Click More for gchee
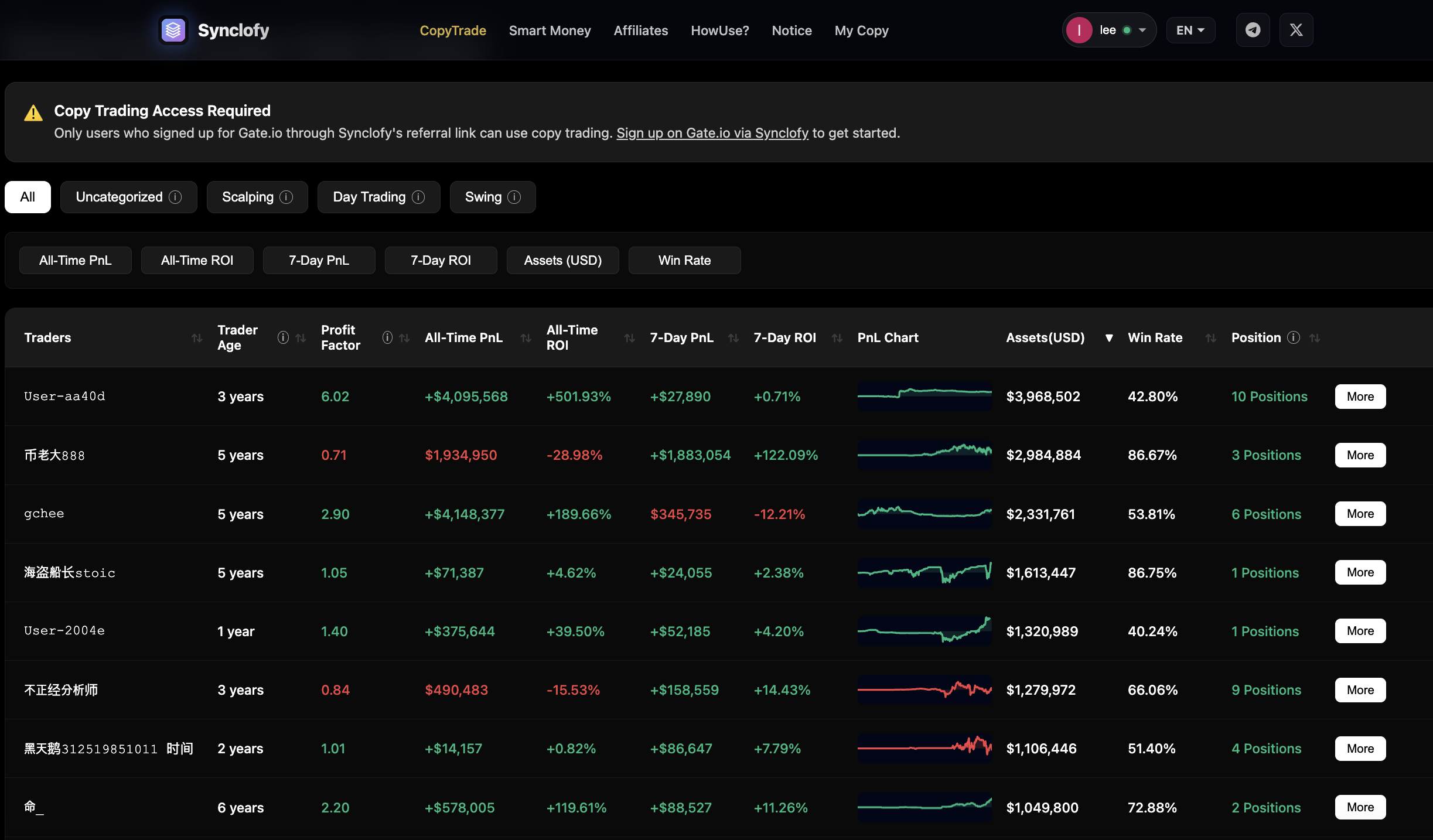Viewport: 1433px width, 840px height. pyautogui.click(x=1360, y=514)
